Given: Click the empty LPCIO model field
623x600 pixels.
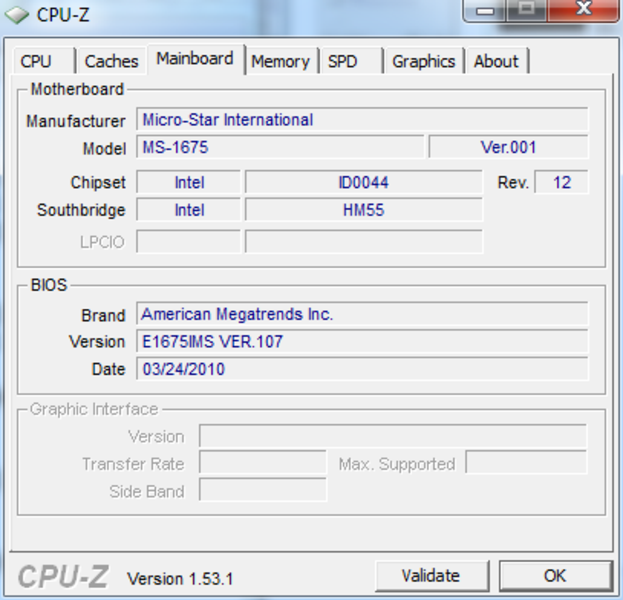Looking at the screenshot, I should click(364, 241).
